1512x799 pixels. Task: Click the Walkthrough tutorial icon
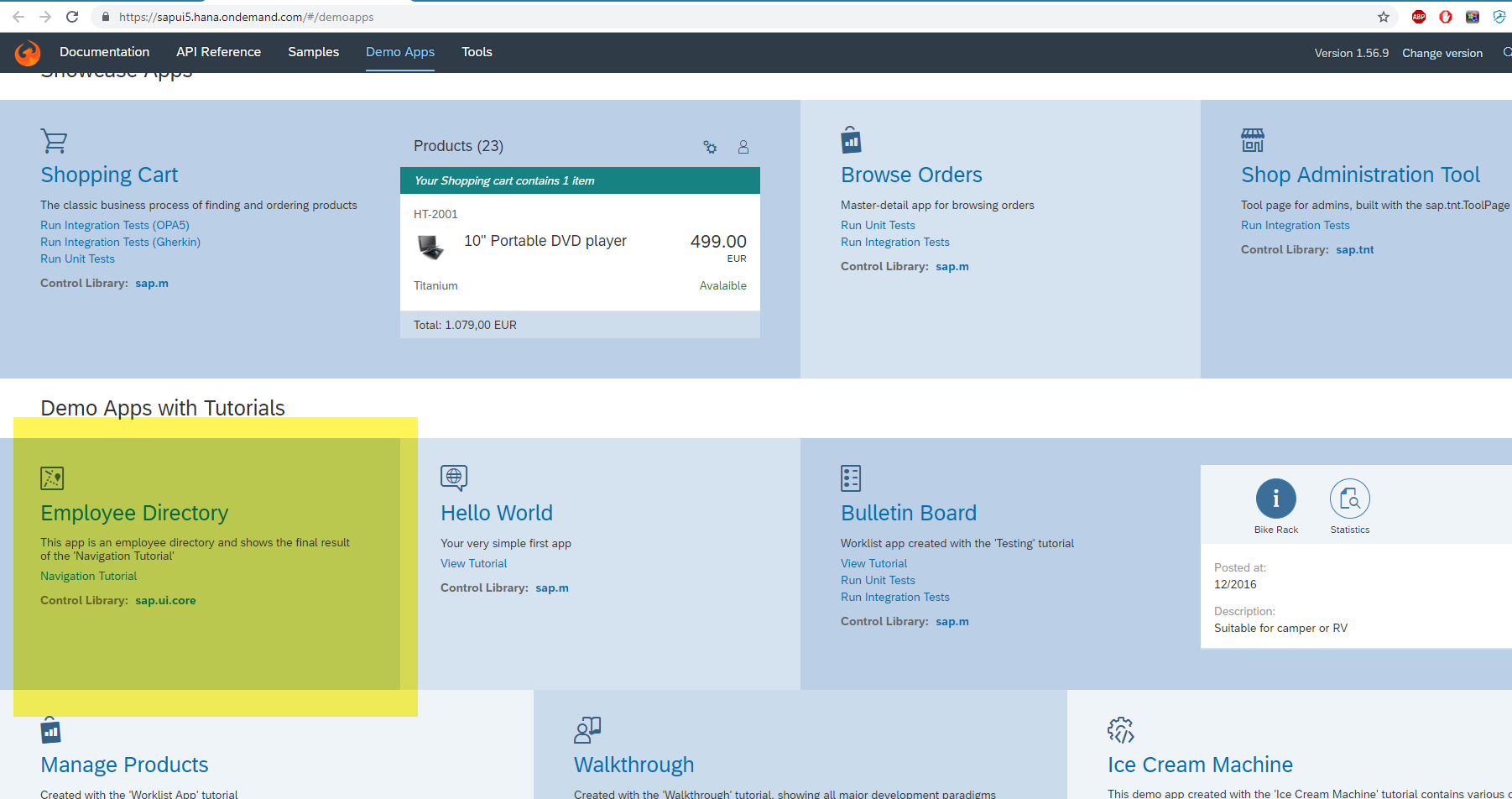point(587,730)
